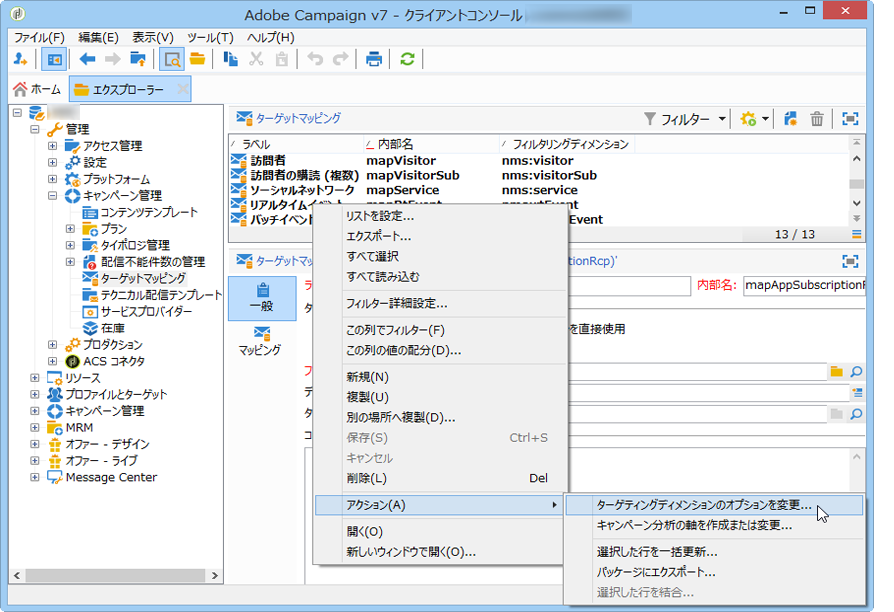The width and height of the screenshot is (894, 612).
Task: Collapse the キャンペーン管理 node under 管理
Action: 52,195
